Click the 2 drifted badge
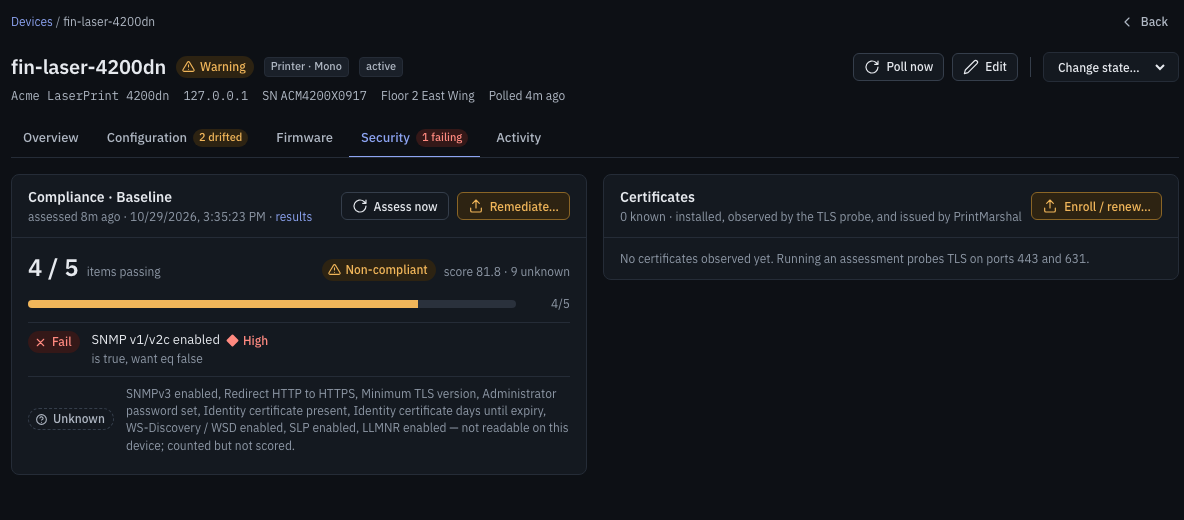 point(220,137)
